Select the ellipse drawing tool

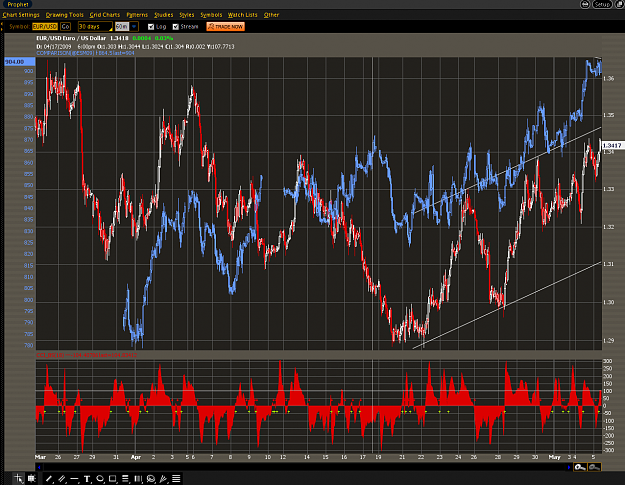pyautogui.click(x=100, y=479)
